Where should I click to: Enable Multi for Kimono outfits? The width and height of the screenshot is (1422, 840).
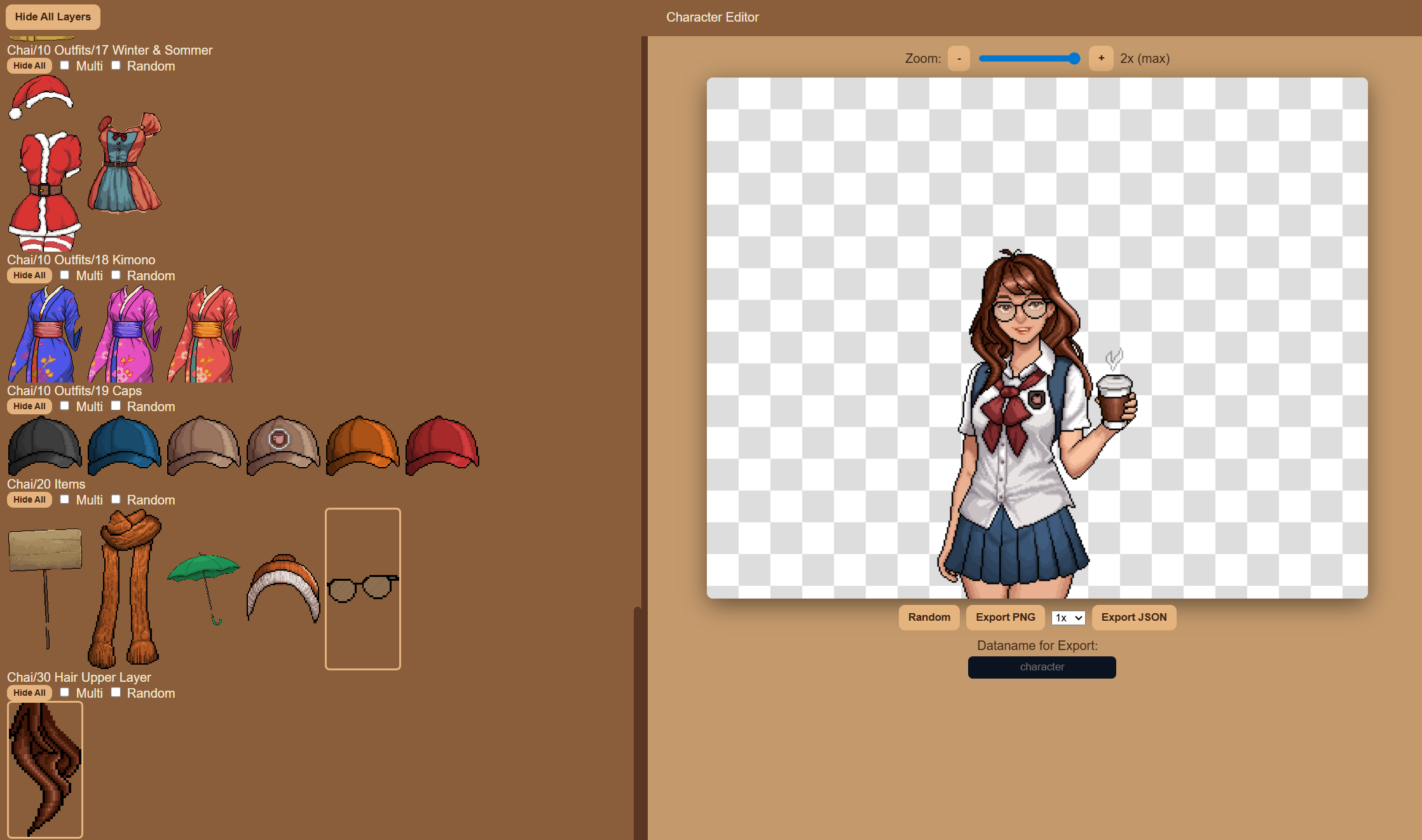click(65, 275)
